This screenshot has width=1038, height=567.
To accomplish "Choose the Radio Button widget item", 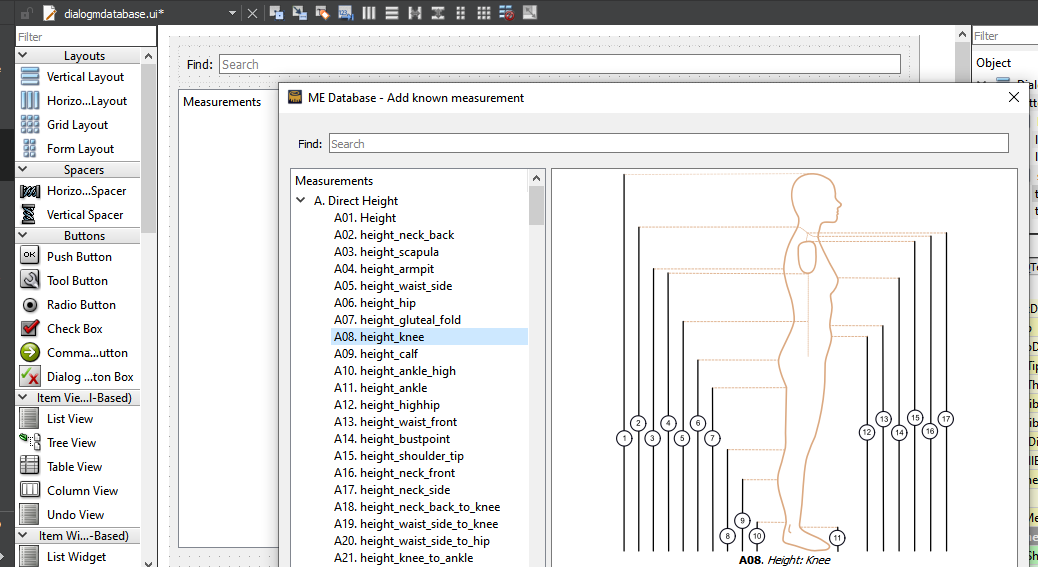I will [x=80, y=305].
